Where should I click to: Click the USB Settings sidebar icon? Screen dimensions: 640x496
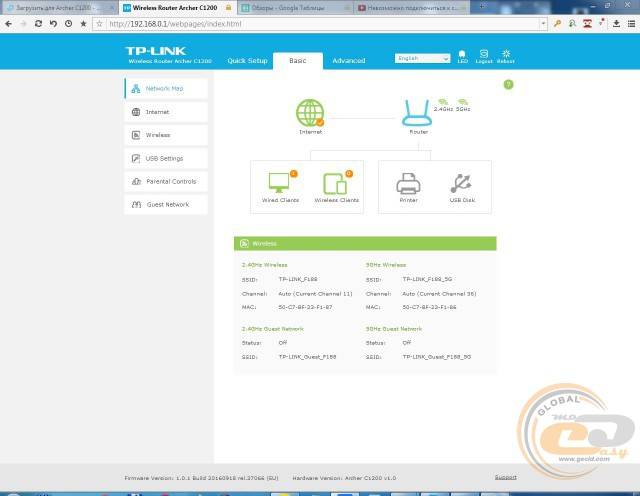click(136, 158)
